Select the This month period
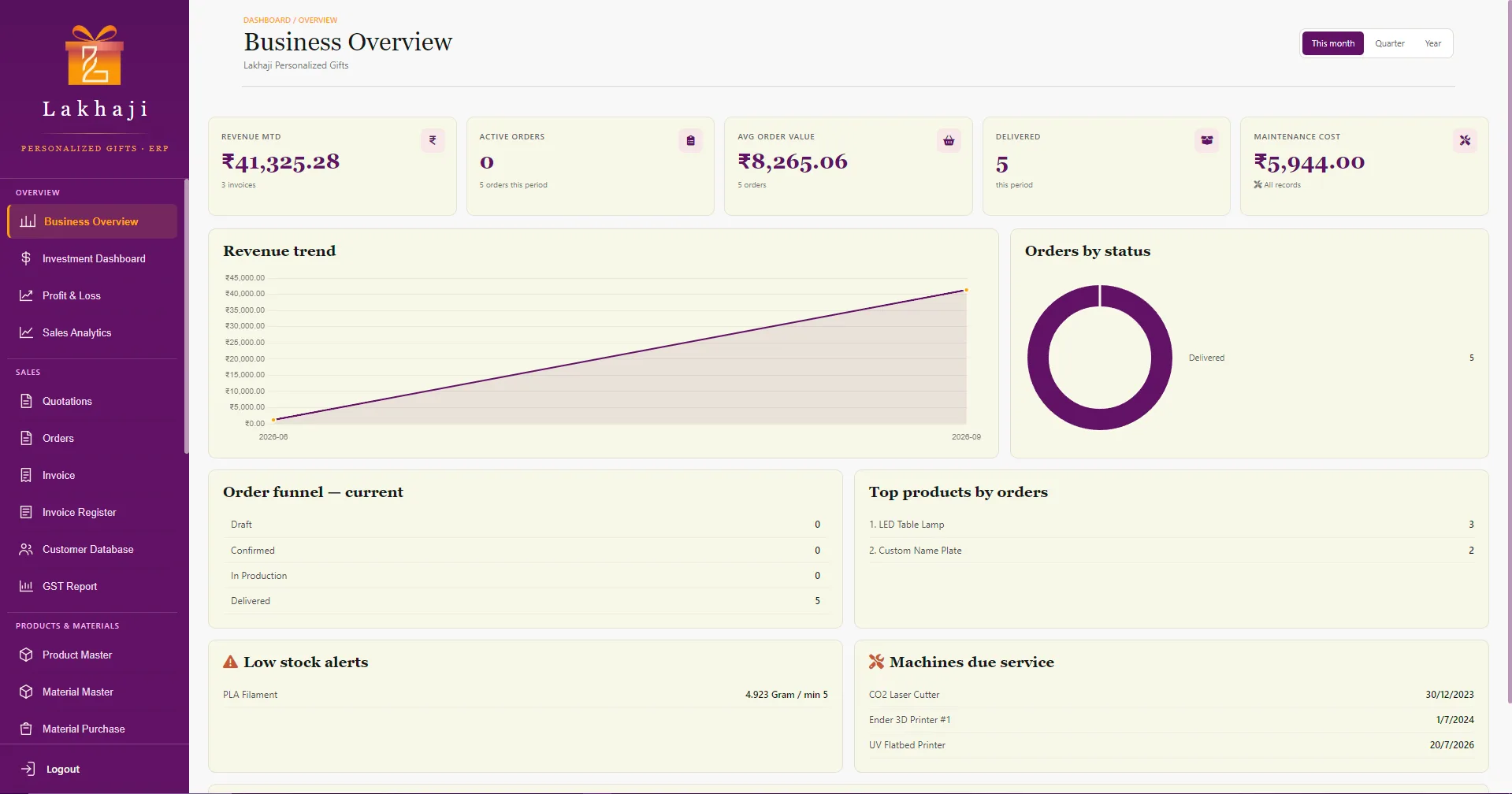The width and height of the screenshot is (1512, 794). click(1332, 43)
